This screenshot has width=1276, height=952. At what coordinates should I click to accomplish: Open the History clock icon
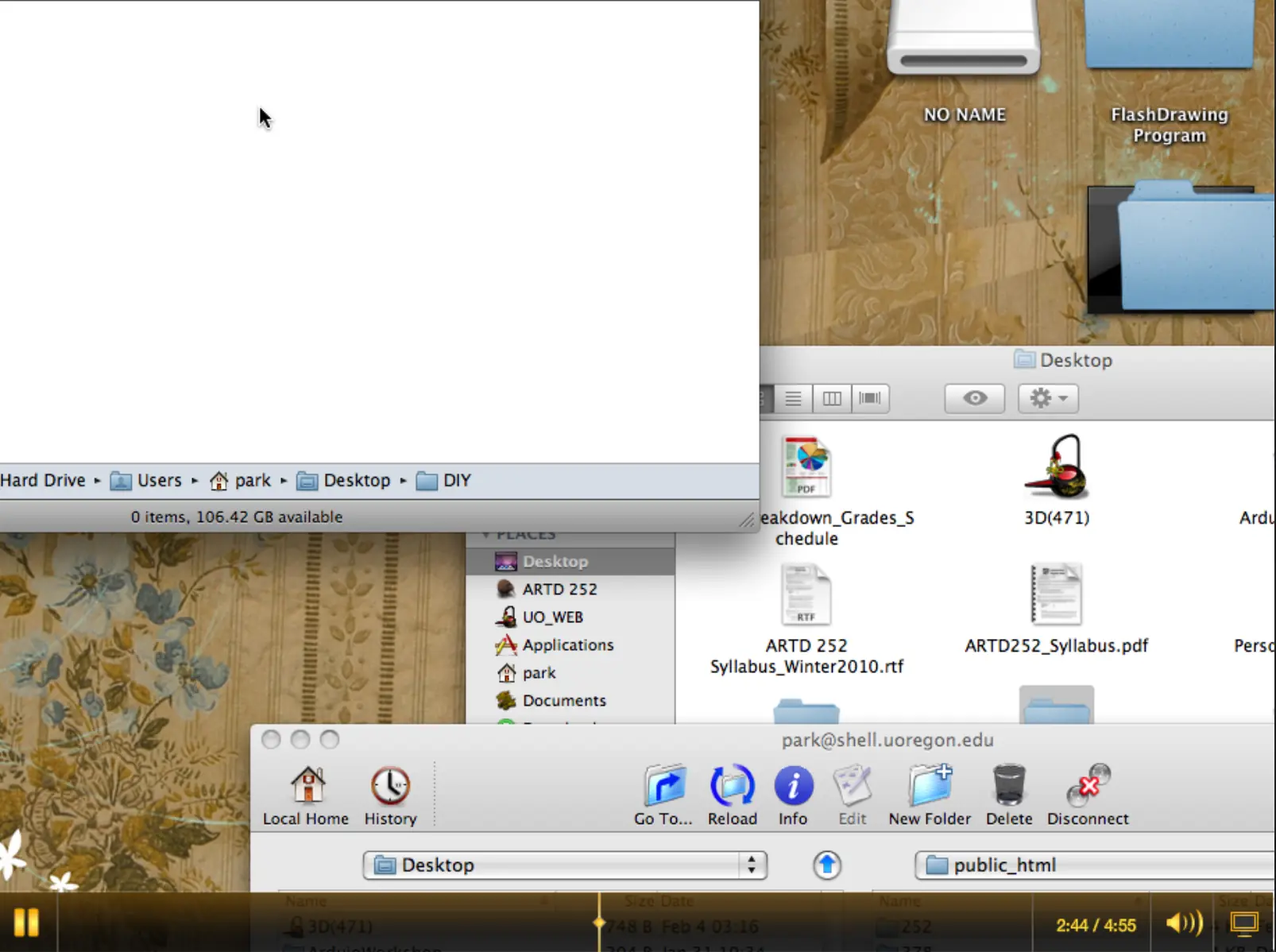click(390, 784)
